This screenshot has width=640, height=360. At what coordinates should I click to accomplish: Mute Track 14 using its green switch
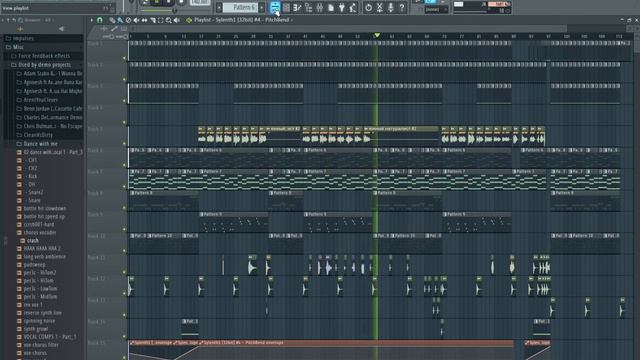[x=124, y=336]
